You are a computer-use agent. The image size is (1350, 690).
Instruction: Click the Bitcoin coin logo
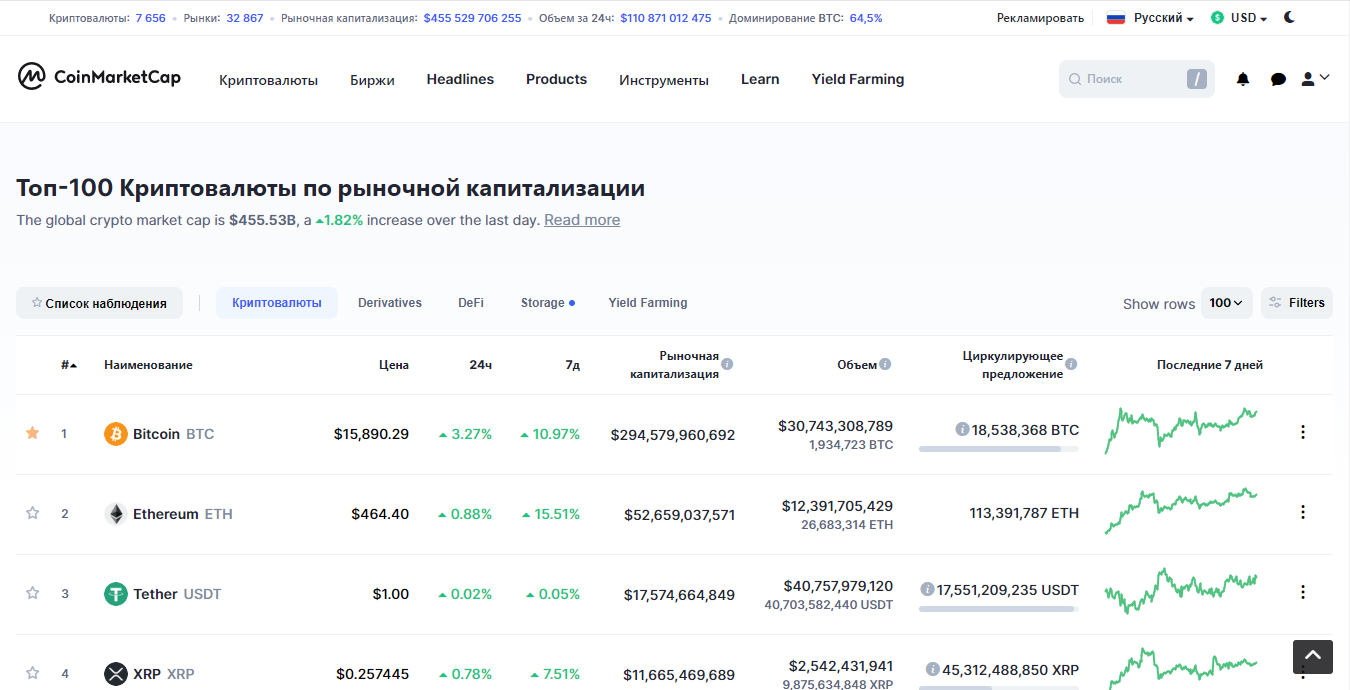coord(116,434)
